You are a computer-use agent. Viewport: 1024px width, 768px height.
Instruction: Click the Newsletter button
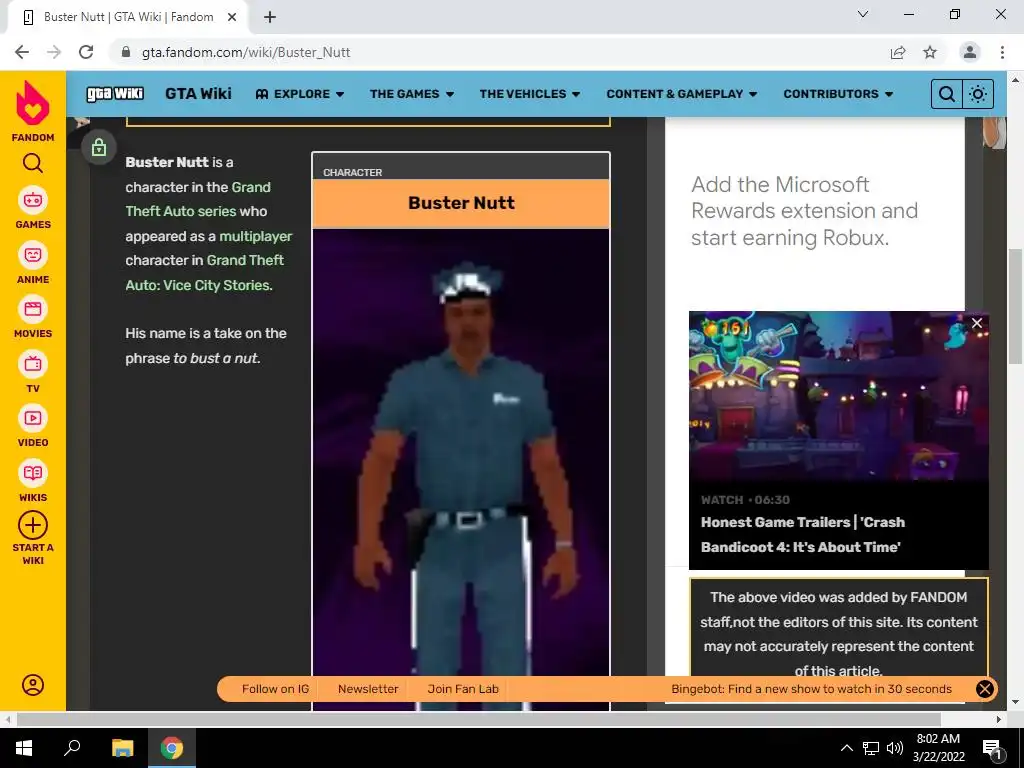368,688
